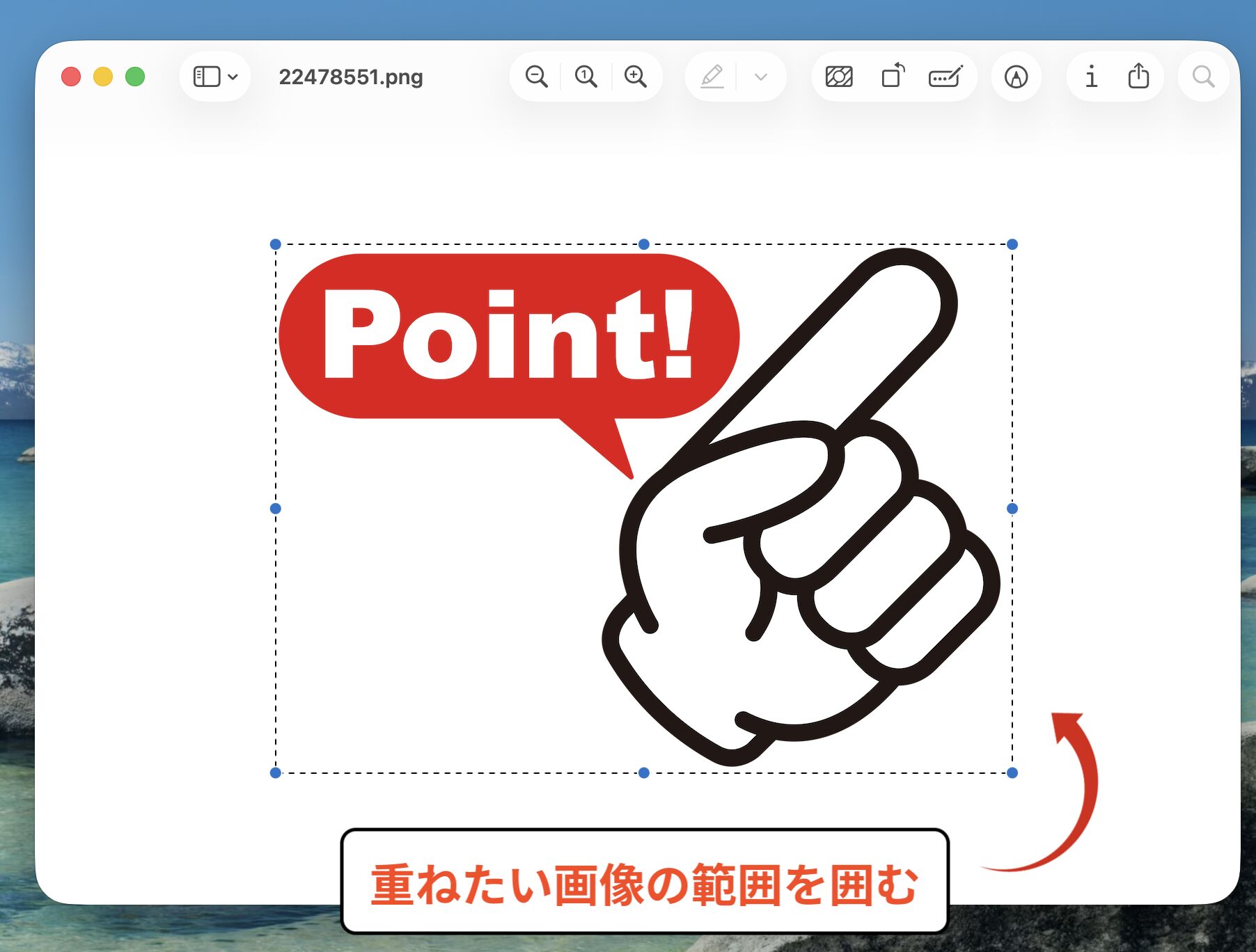Activate search in the toolbar
Screen dimensions: 1256x952
[x=1204, y=77]
